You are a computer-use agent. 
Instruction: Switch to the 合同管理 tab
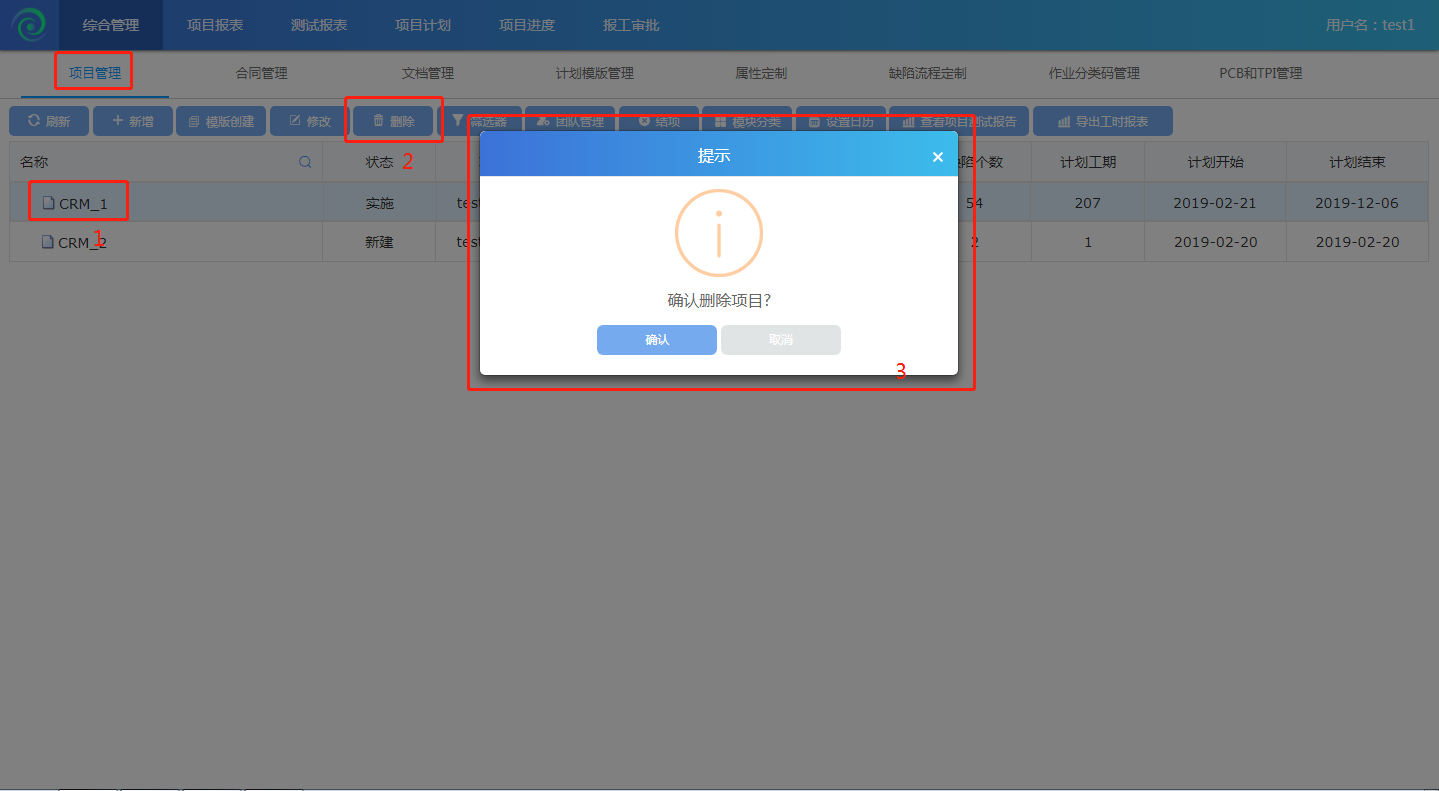tap(261, 73)
